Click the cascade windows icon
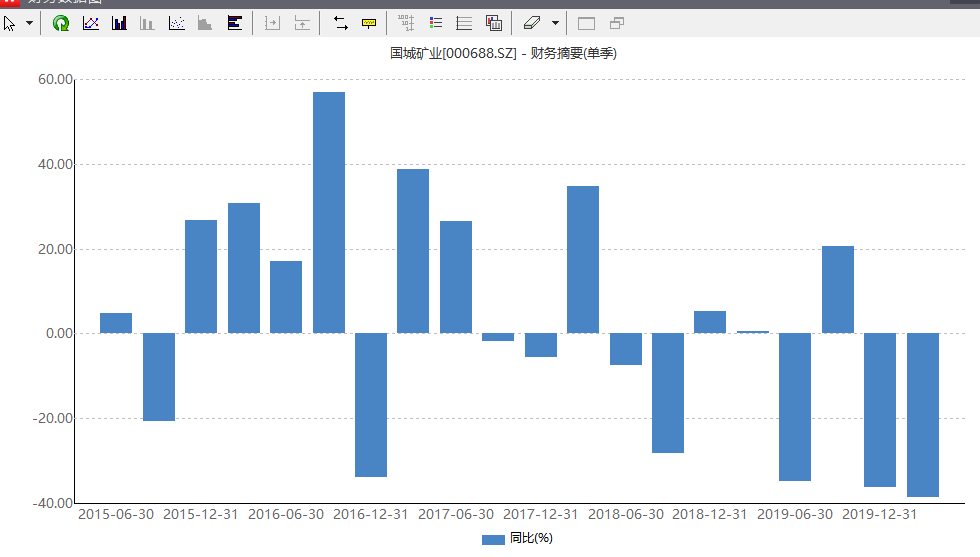The height and width of the screenshot is (557, 980). tap(617, 24)
